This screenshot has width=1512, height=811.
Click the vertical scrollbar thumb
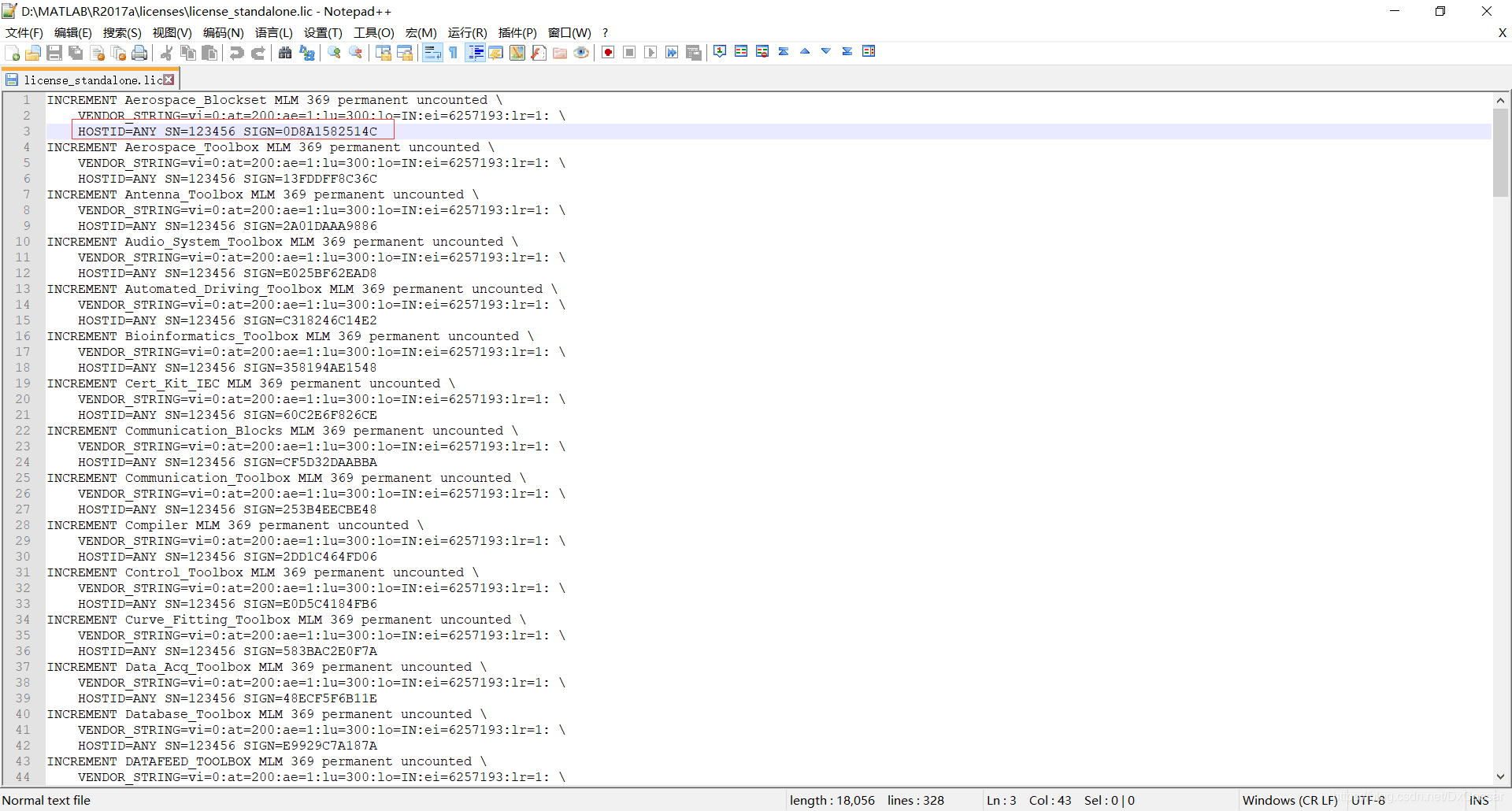1500,153
